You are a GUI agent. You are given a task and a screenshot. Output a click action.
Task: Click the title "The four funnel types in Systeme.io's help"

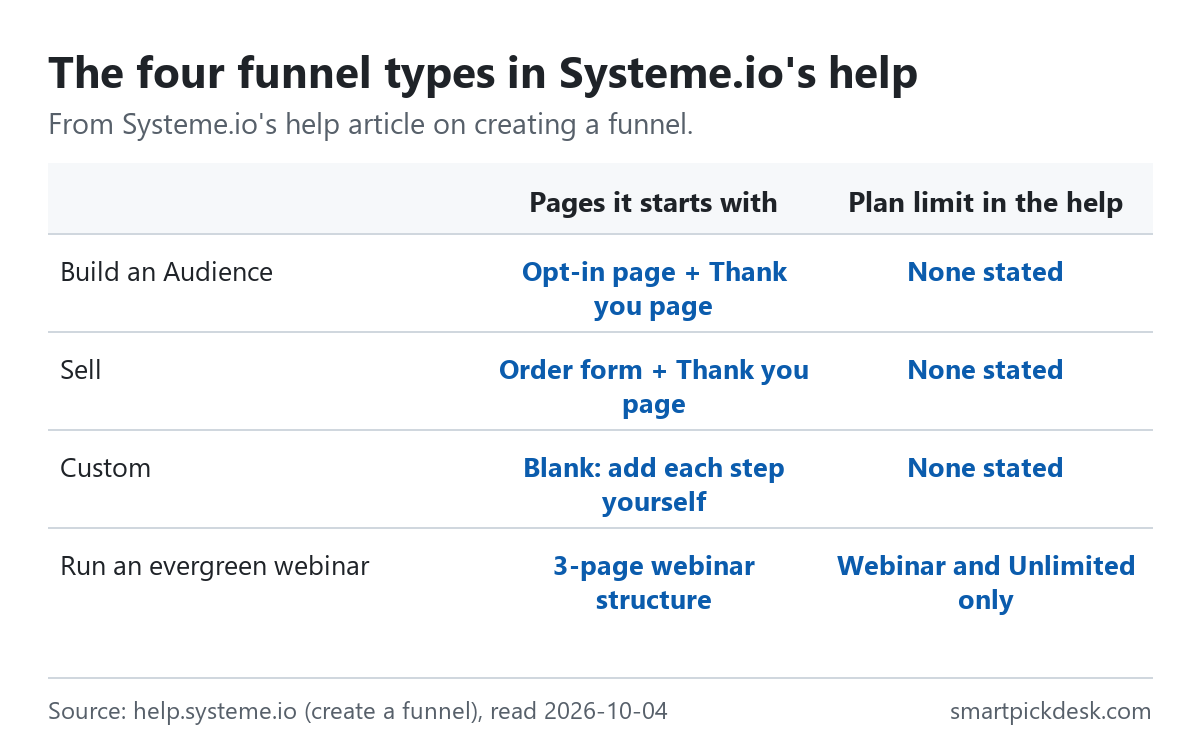483,74
